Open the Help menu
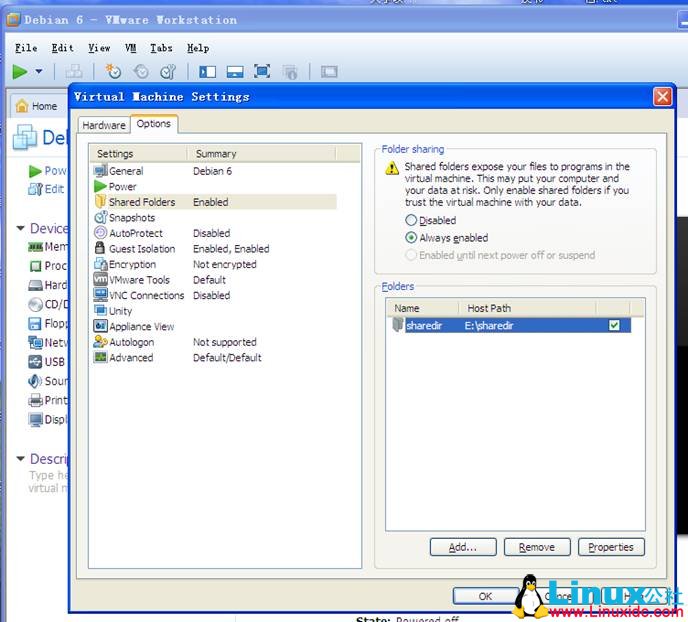Screen dimensions: 688x622 [198, 48]
